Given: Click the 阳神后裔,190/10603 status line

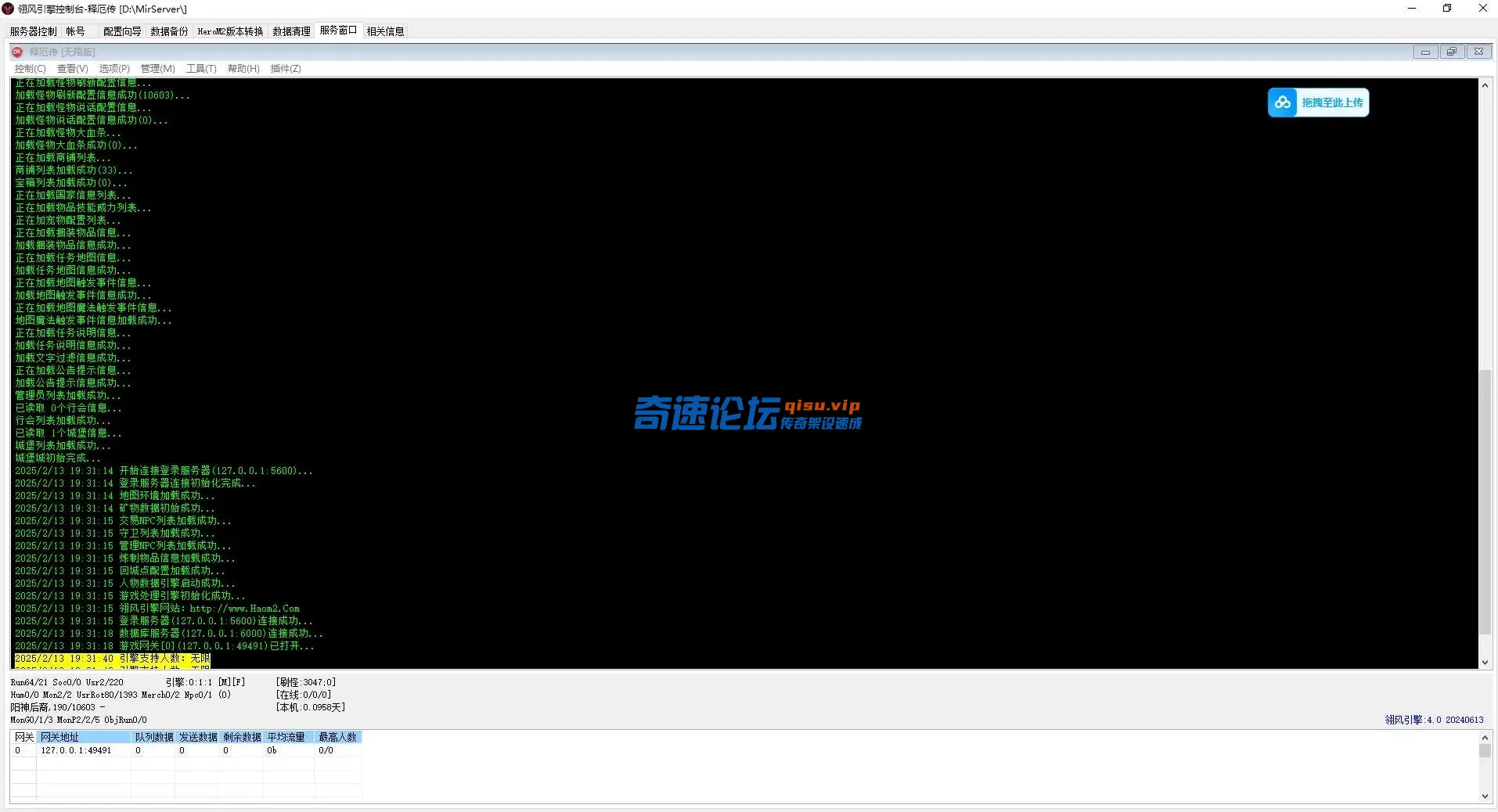Looking at the screenshot, I should [x=57, y=707].
